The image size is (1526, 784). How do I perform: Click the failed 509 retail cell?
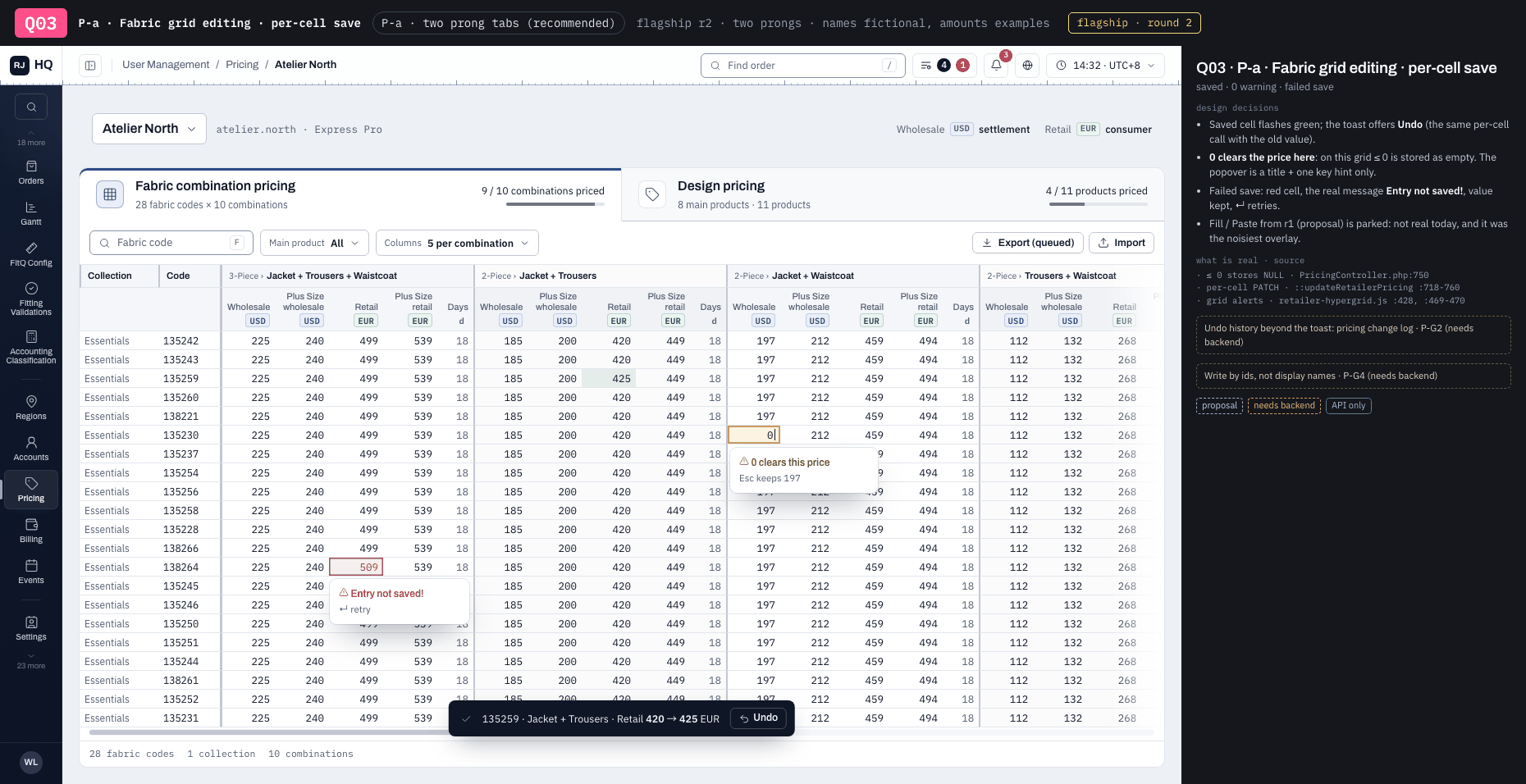356,567
